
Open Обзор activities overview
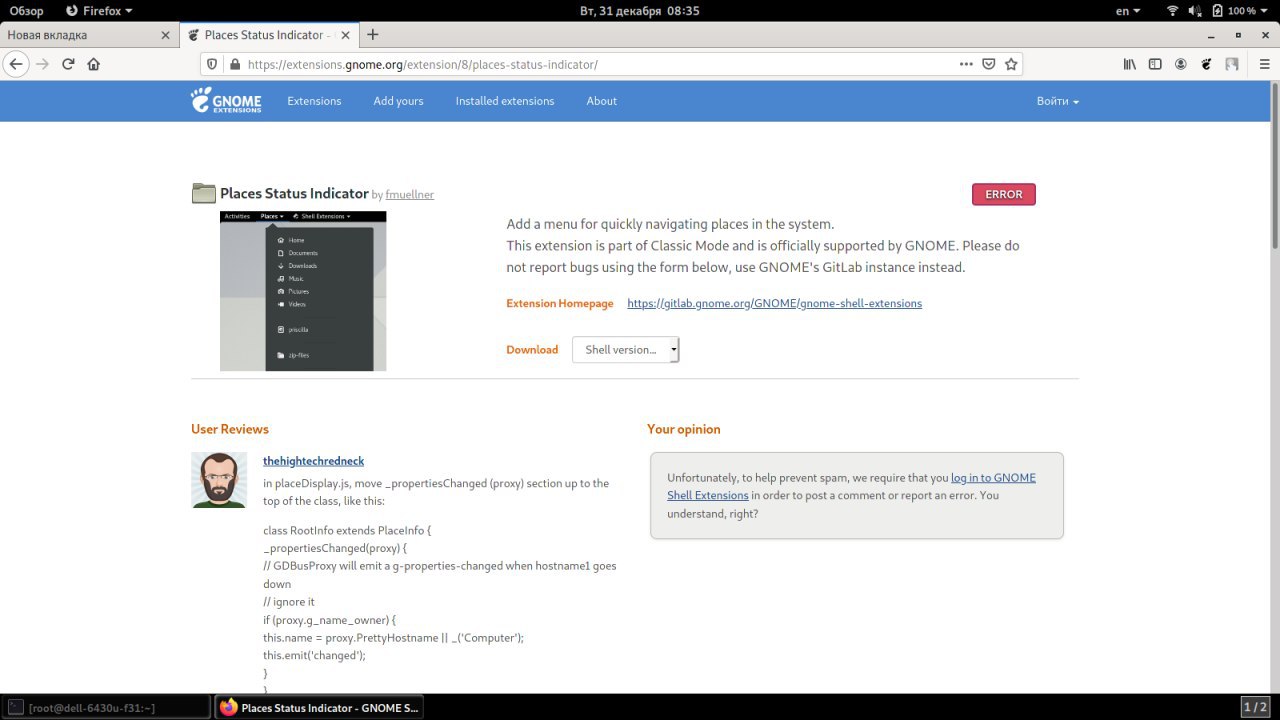(x=27, y=11)
